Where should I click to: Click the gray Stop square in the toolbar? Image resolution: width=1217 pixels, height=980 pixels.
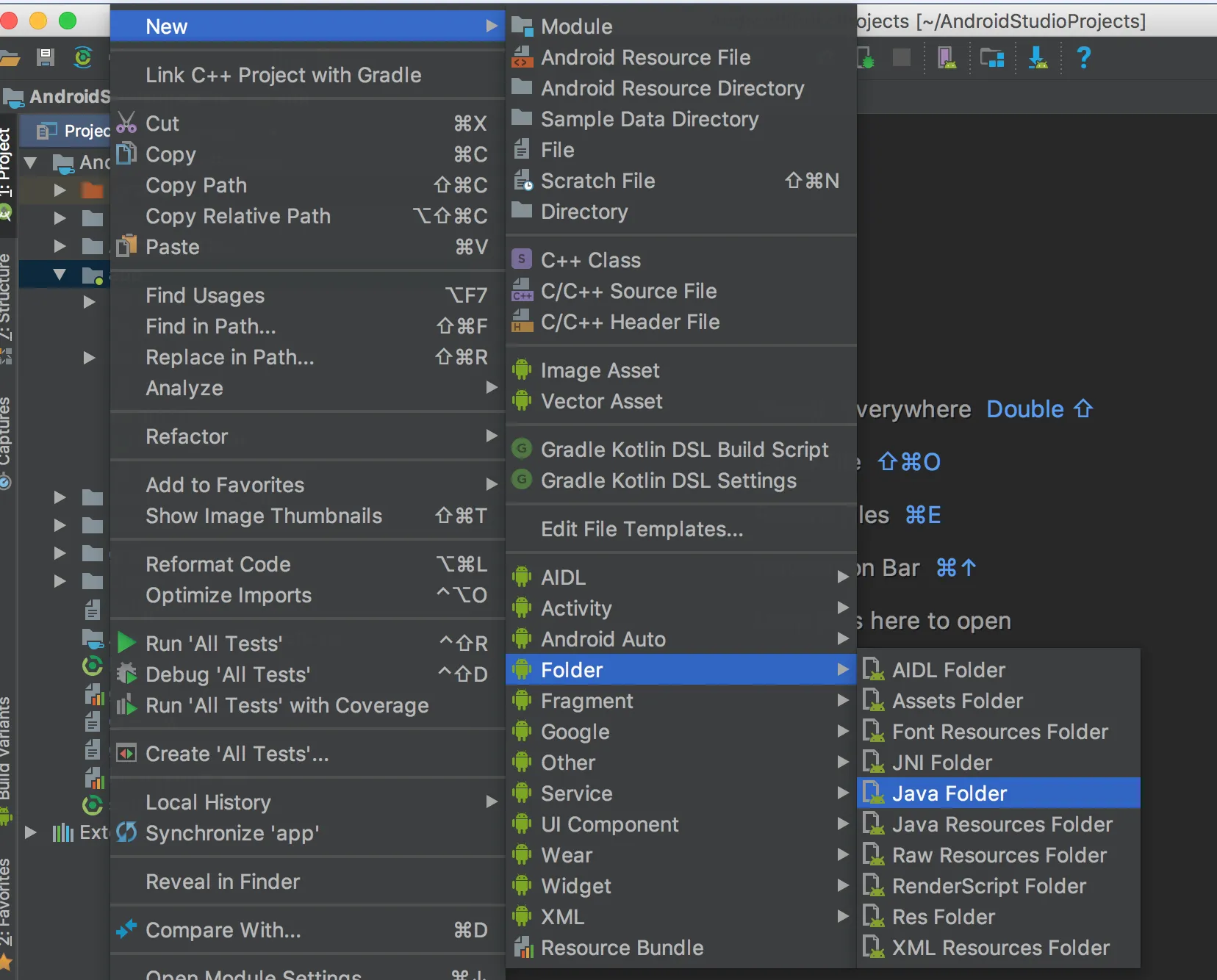(x=902, y=57)
